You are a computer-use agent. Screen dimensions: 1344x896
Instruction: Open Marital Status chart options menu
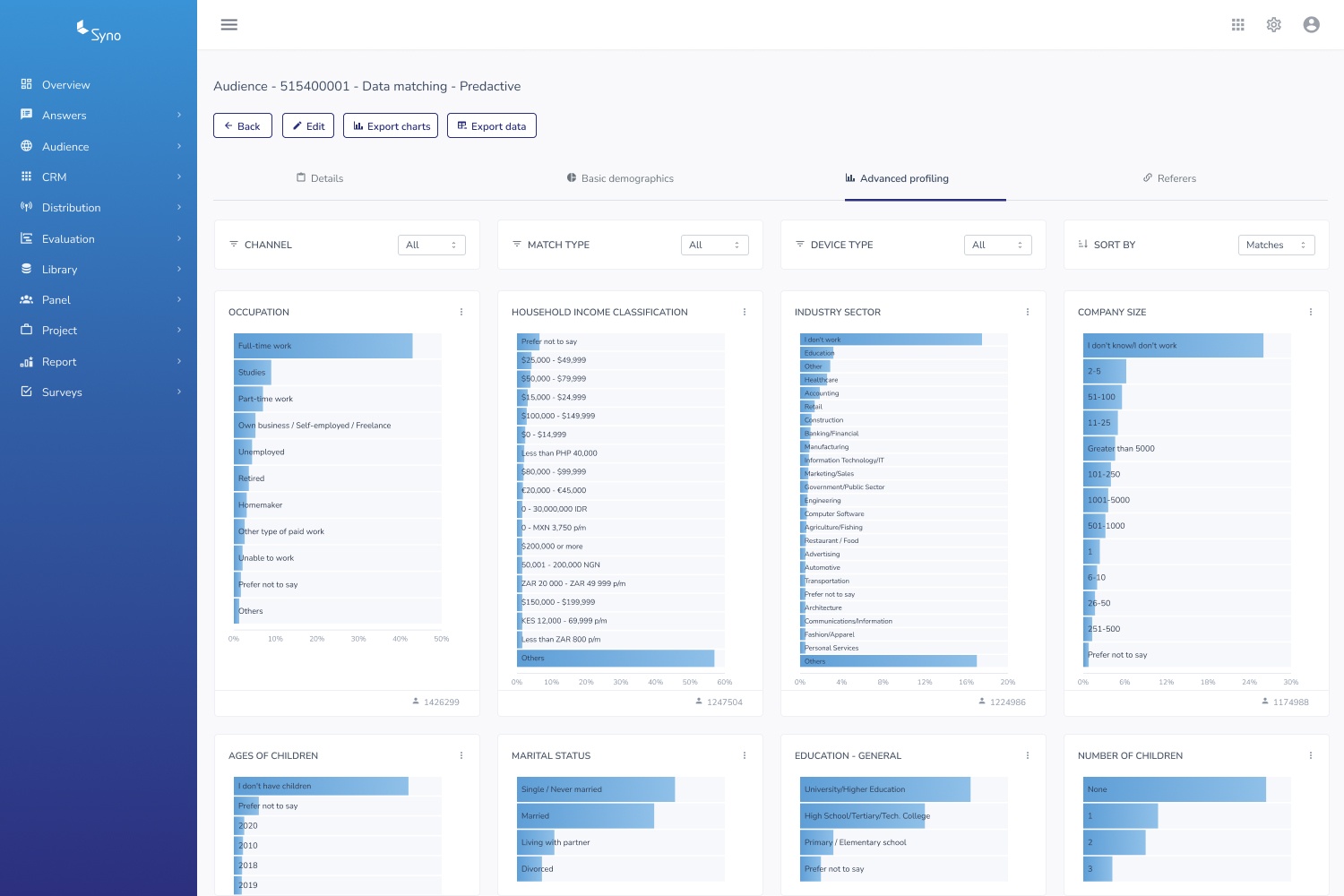point(745,755)
